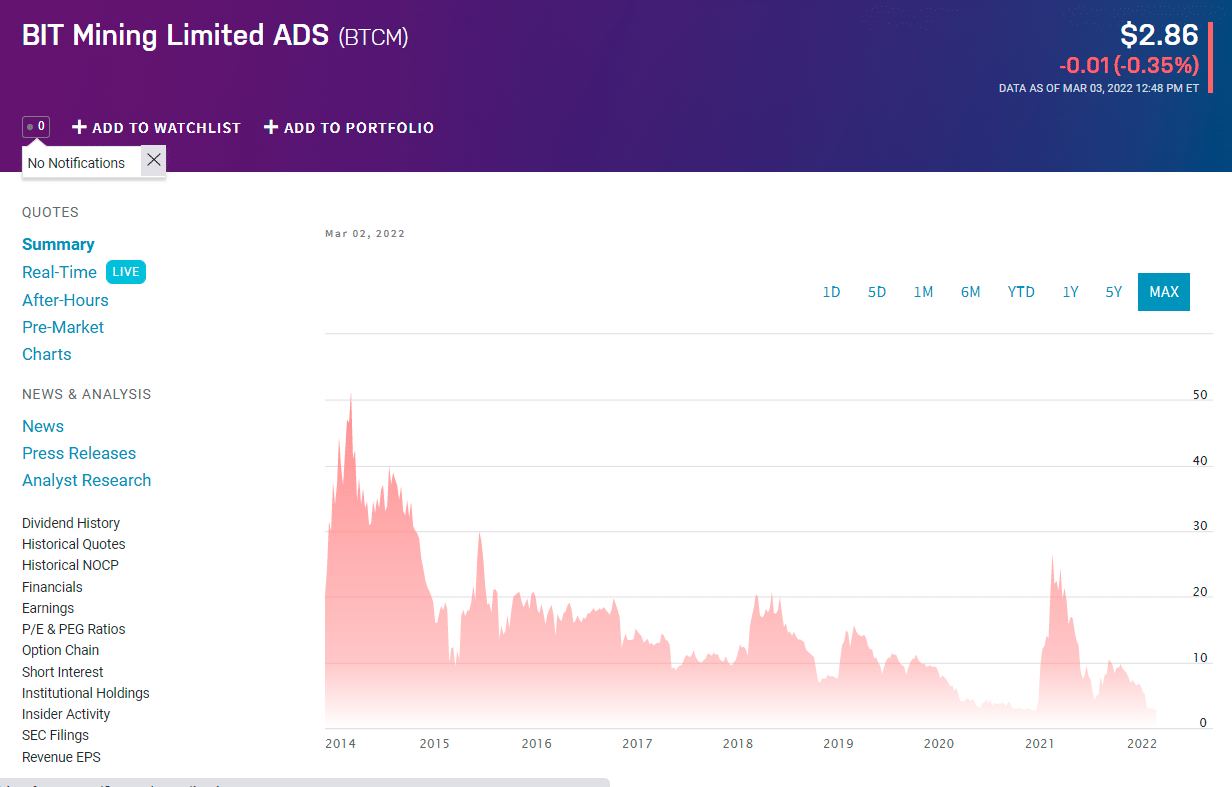Click the No Notifications message

pyautogui.click(x=77, y=163)
